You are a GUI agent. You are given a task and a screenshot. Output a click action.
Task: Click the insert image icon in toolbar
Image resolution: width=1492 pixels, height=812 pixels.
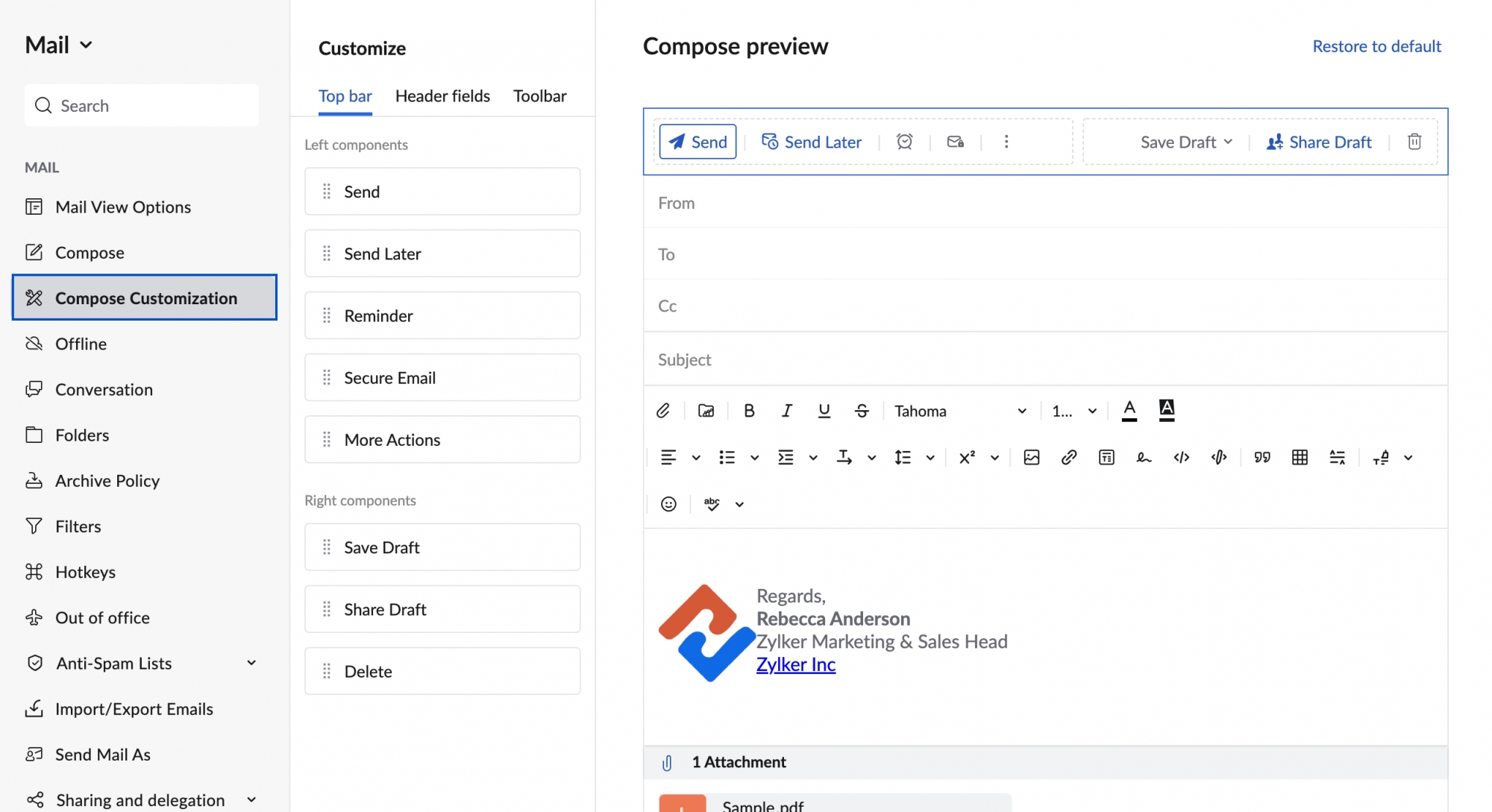tap(1030, 457)
